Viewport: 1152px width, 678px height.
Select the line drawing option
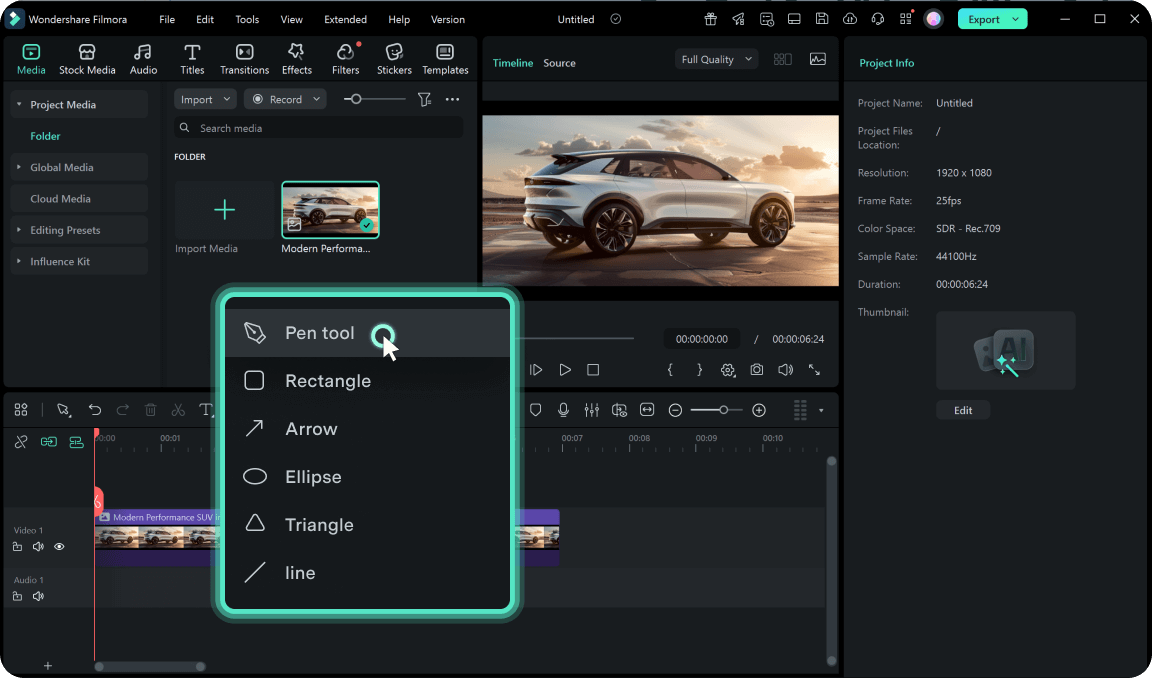367,572
